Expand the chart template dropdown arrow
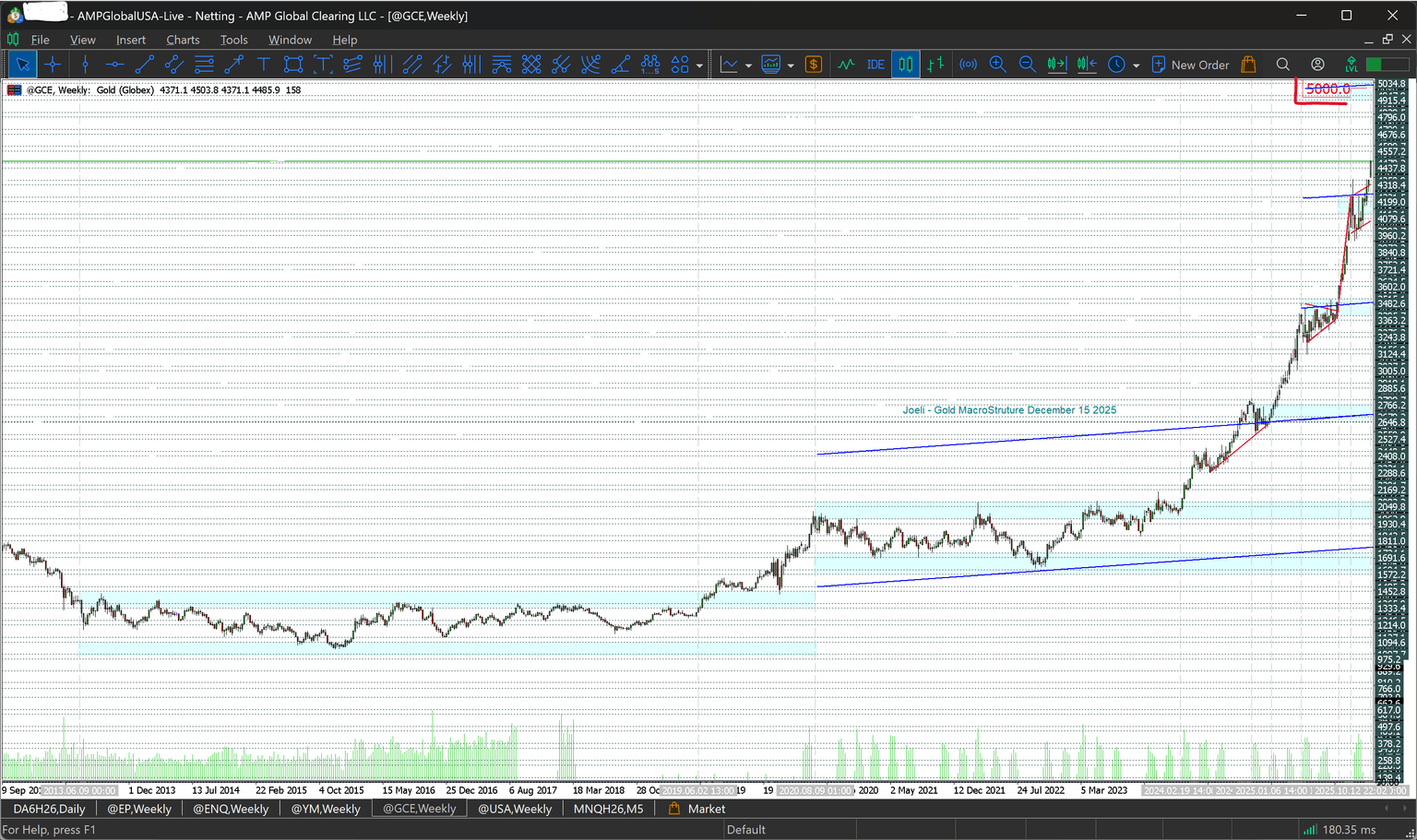The image size is (1417, 840). pos(791,65)
